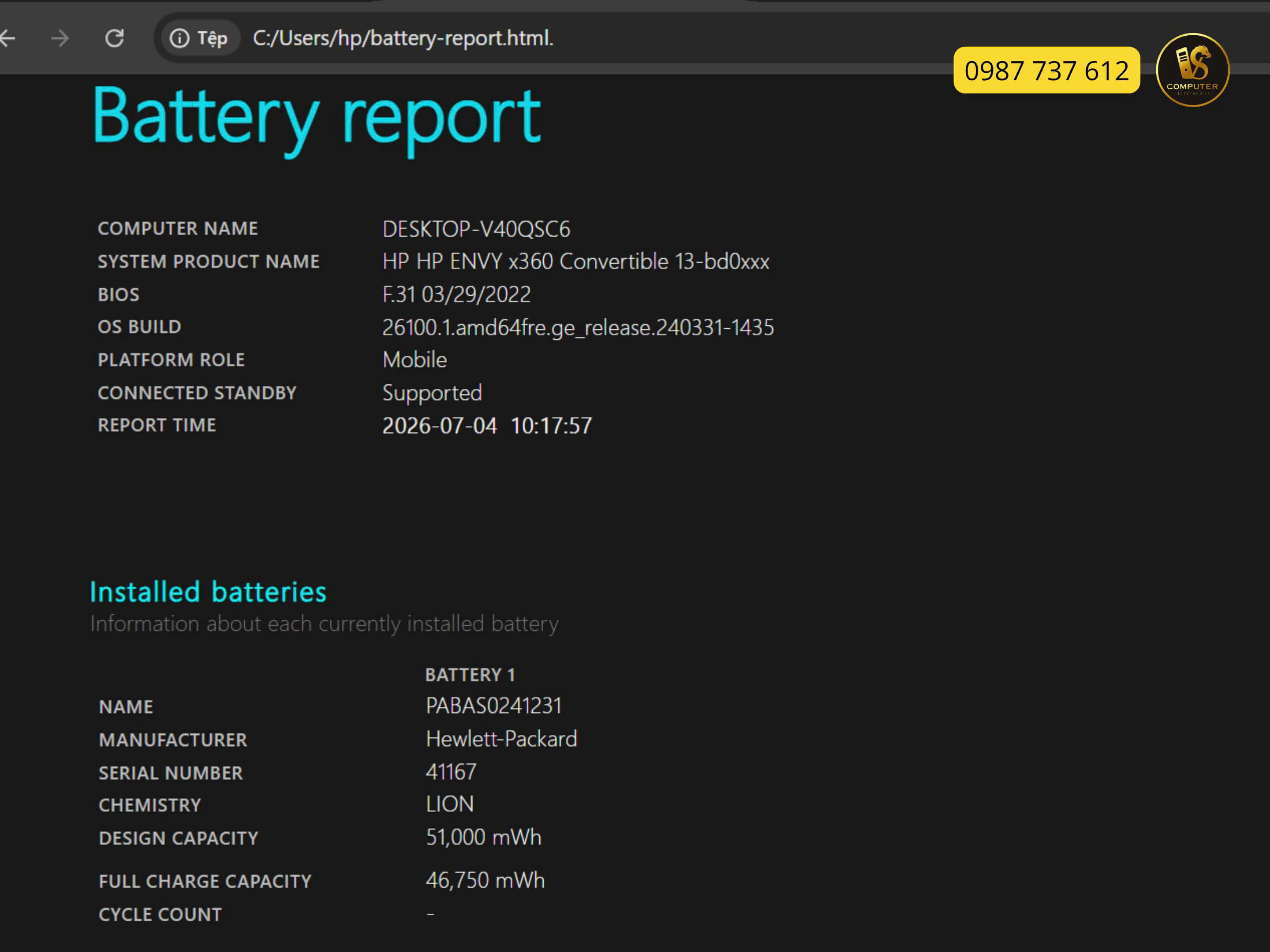Select the cycle count dash value
This screenshot has height=952, width=1270.
(430, 914)
